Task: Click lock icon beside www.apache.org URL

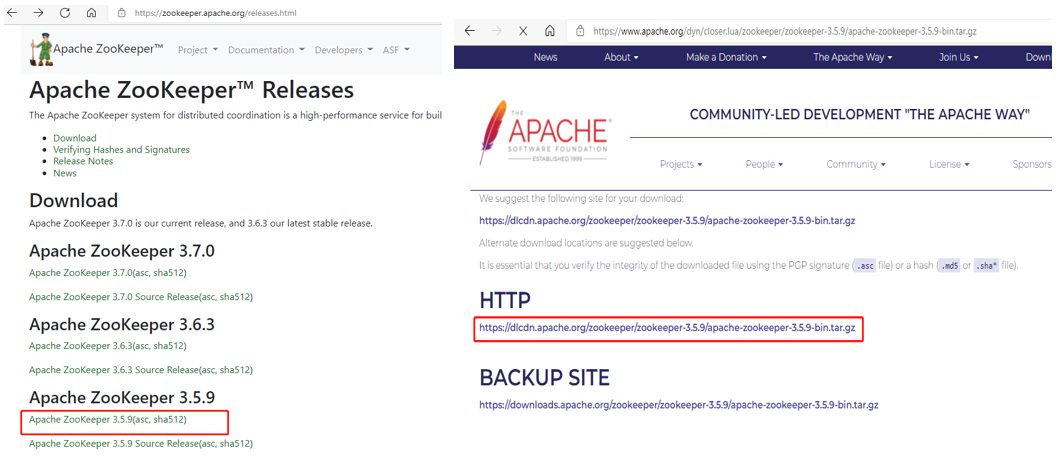Action: coord(580,31)
